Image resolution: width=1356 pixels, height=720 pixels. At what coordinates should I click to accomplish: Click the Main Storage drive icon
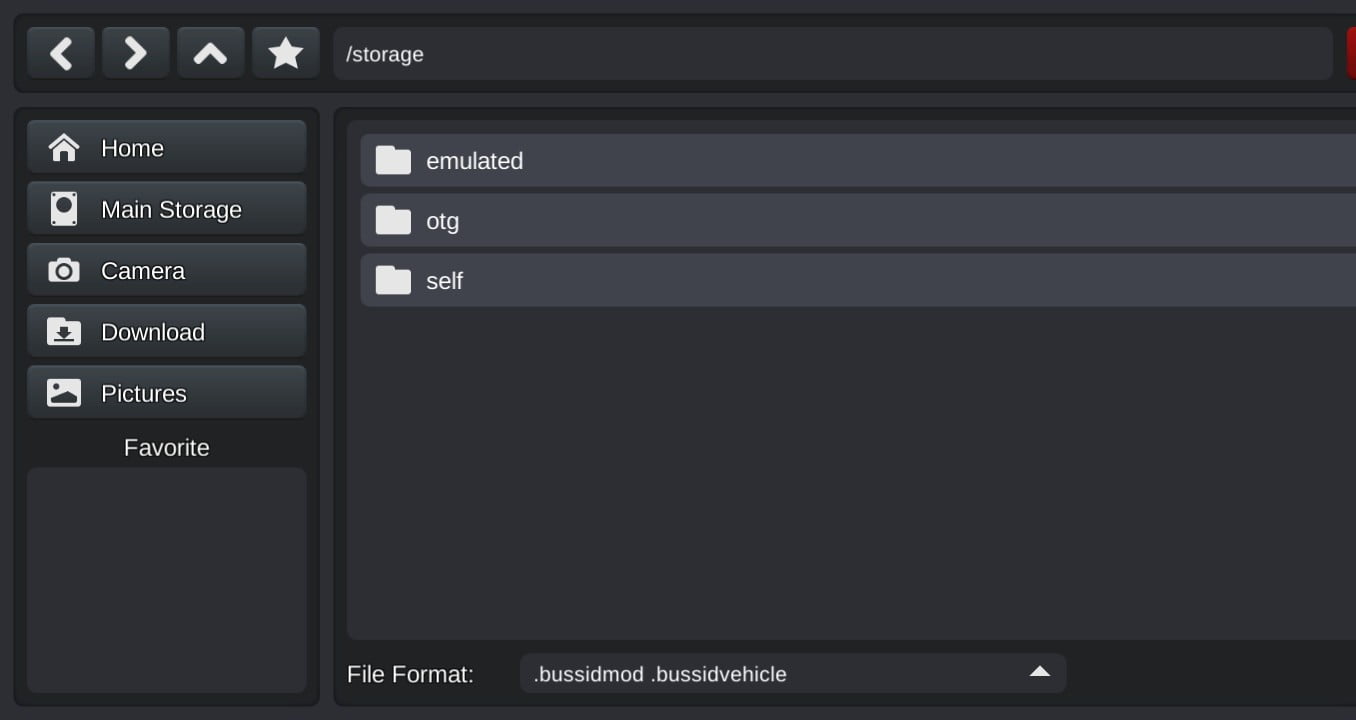pyautogui.click(x=64, y=209)
